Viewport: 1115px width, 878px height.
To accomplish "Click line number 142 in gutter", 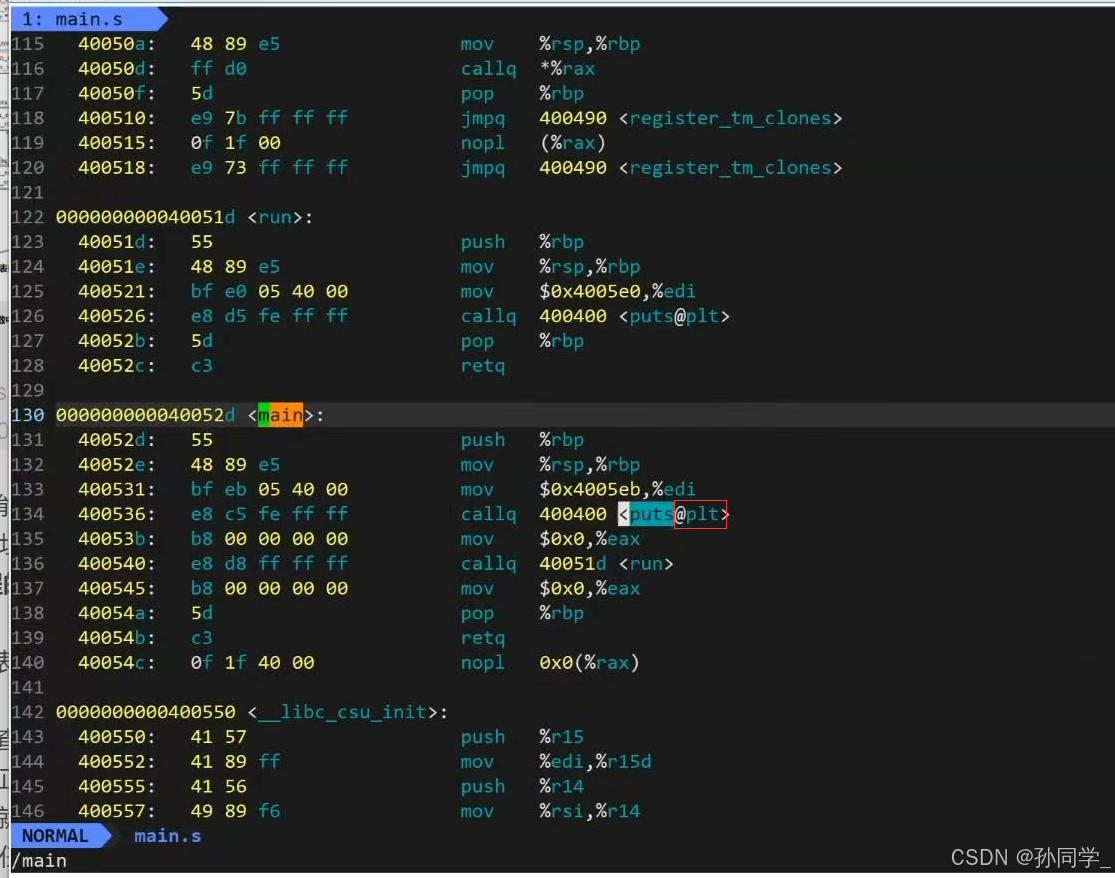I will pyautogui.click(x=28, y=712).
